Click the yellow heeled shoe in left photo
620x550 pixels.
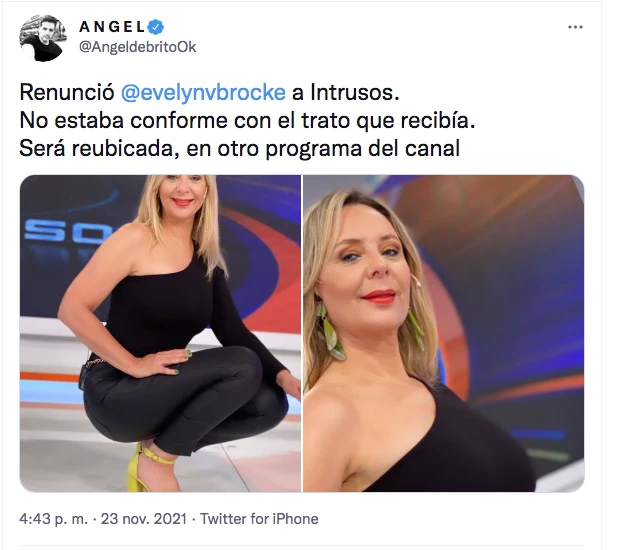(146, 469)
